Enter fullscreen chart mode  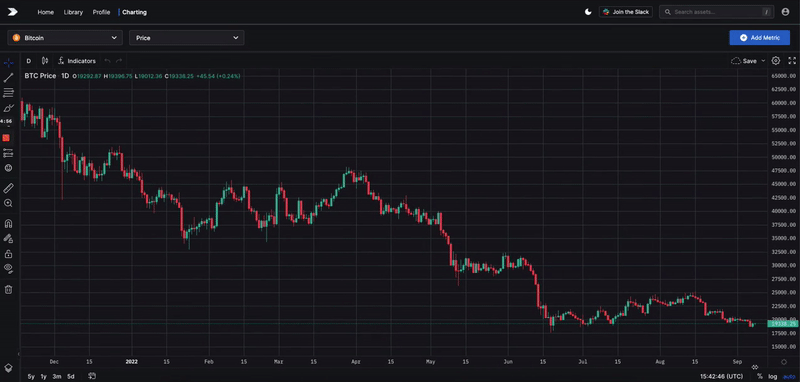click(792, 61)
